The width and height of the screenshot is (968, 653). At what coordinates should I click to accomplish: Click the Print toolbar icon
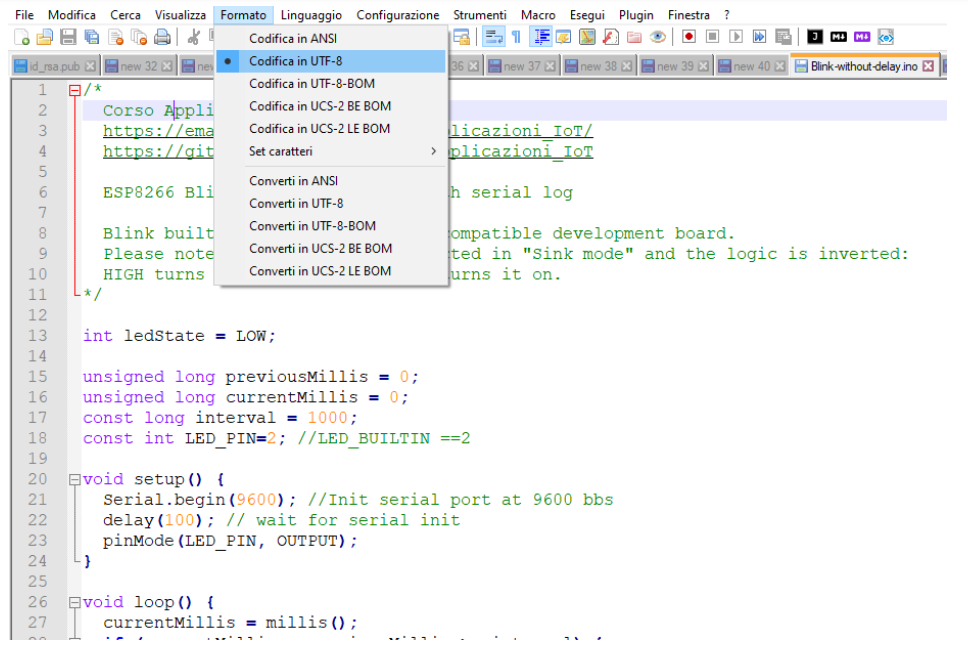pos(161,37)
